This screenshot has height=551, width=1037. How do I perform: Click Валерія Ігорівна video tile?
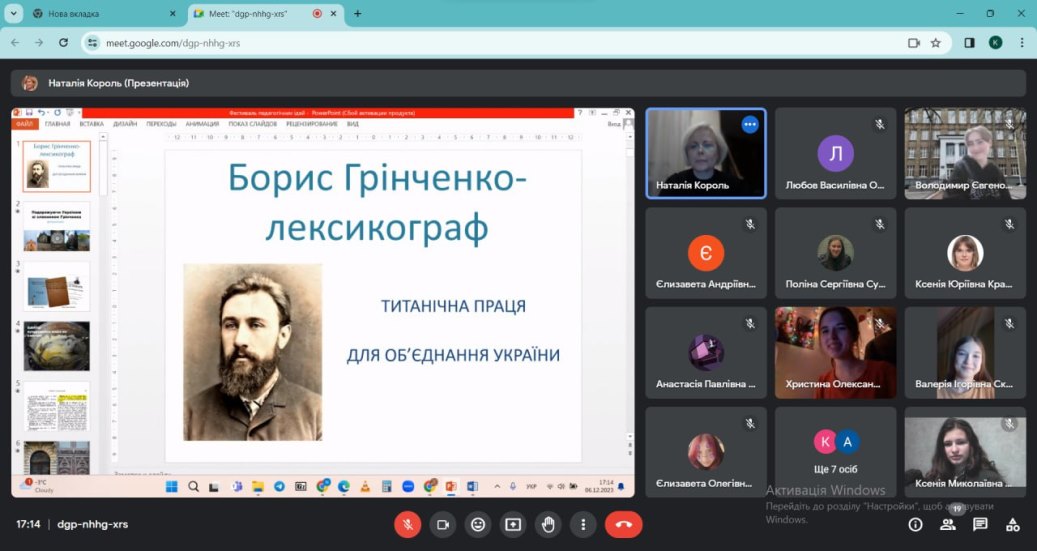pyautogui.click(x=965, y=353)
